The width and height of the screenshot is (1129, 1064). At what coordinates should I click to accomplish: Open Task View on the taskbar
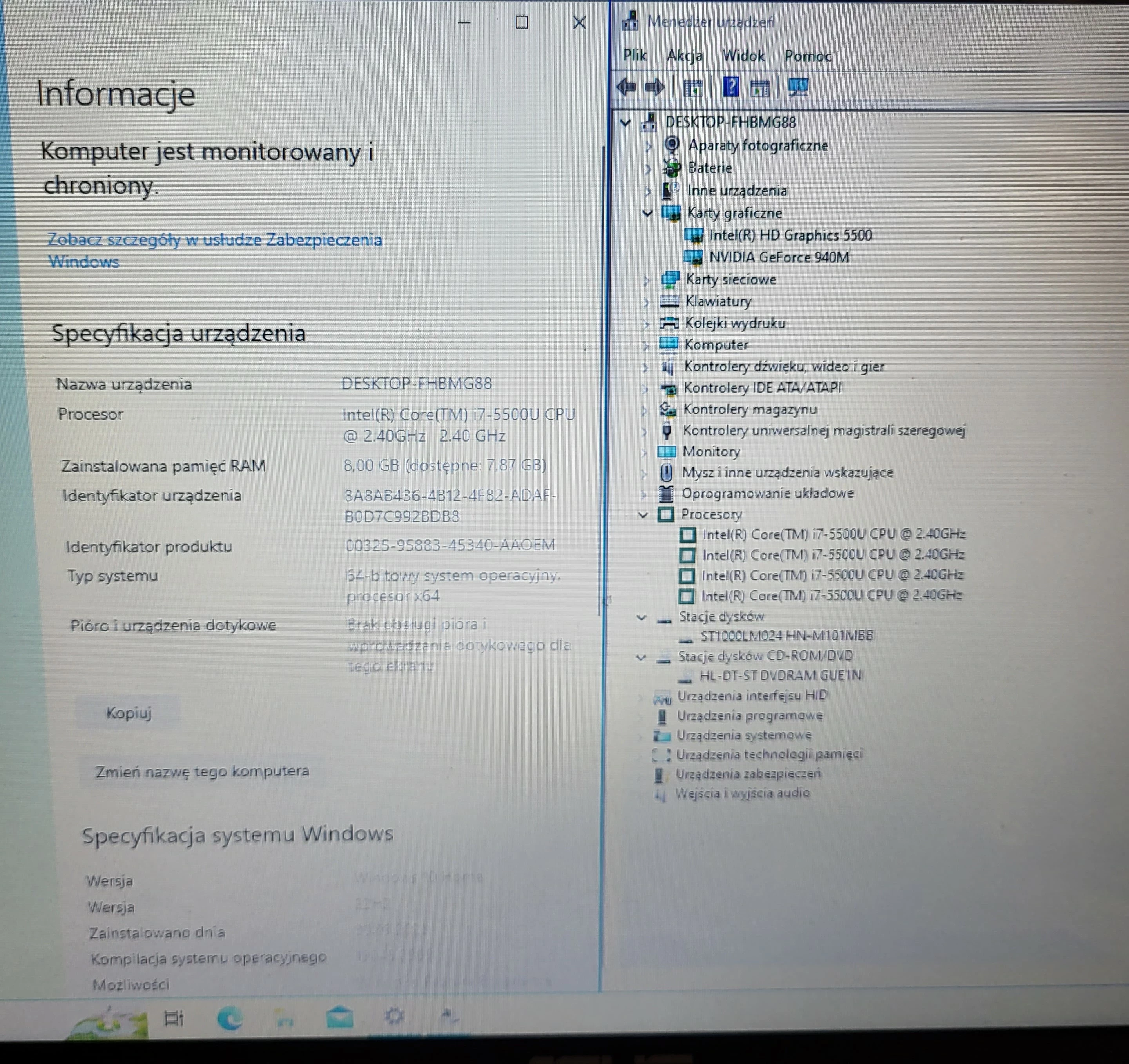click(174, 1018)
